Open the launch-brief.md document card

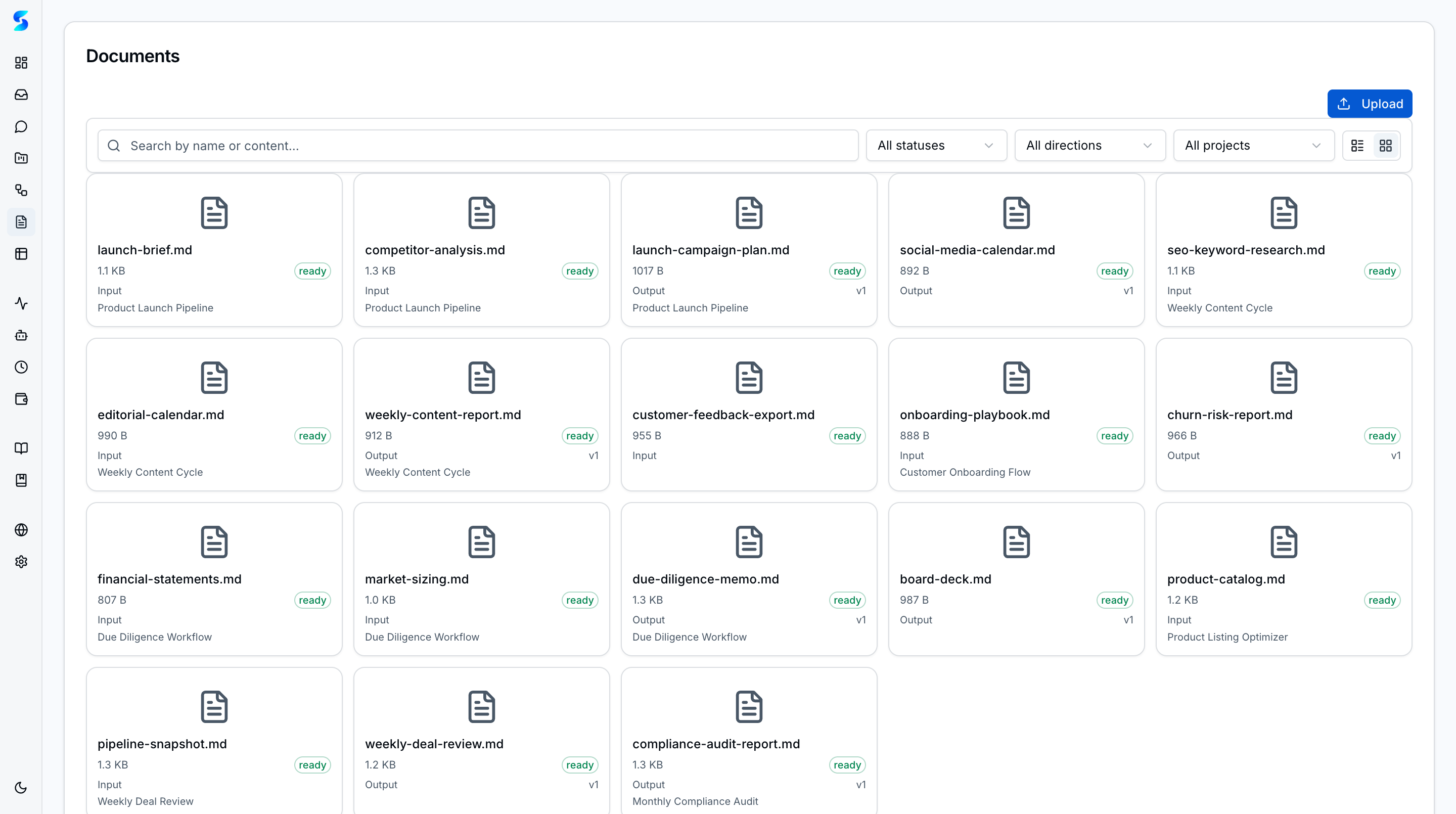point(214,250)
